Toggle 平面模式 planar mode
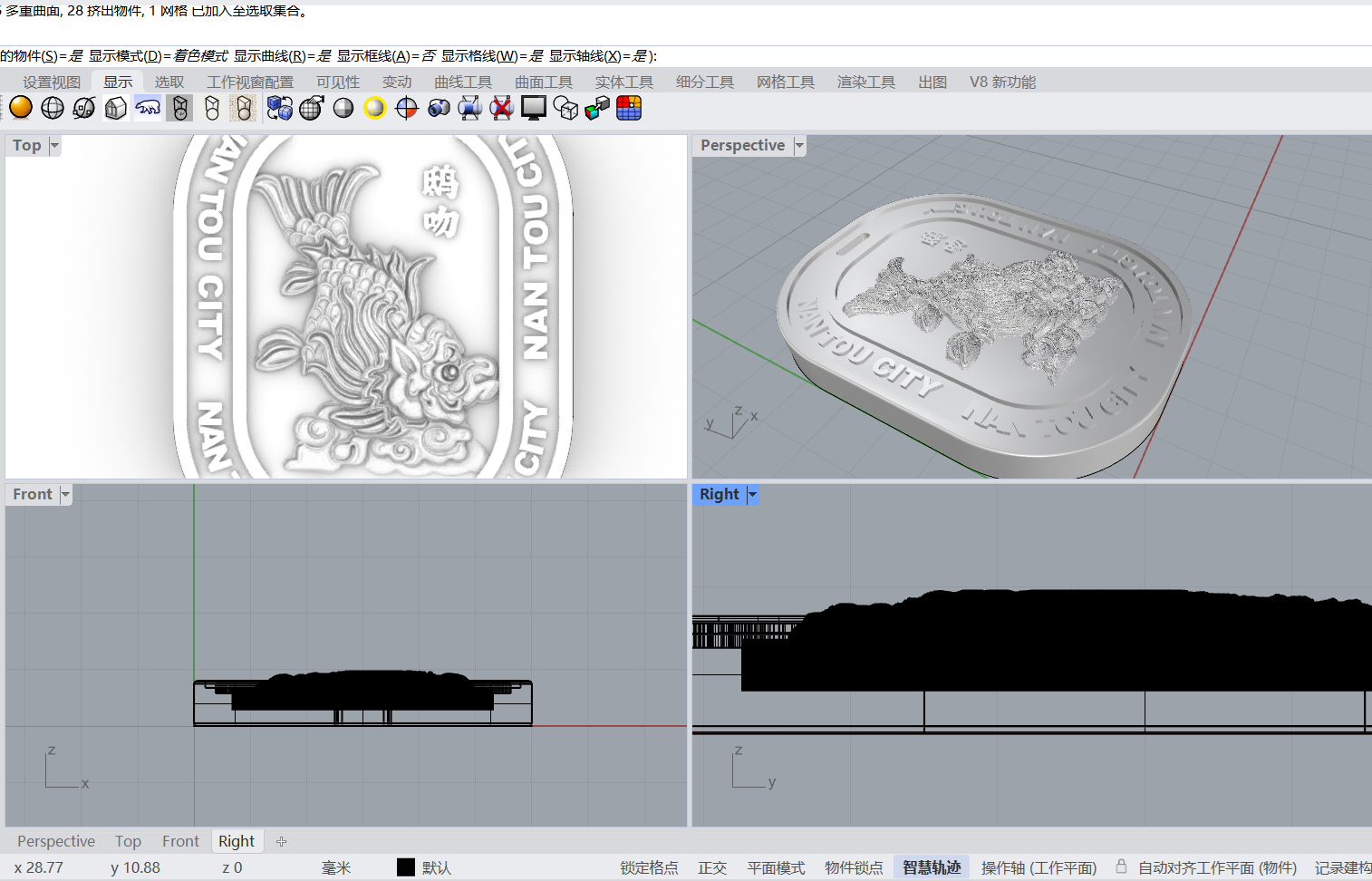 point(776,867)
